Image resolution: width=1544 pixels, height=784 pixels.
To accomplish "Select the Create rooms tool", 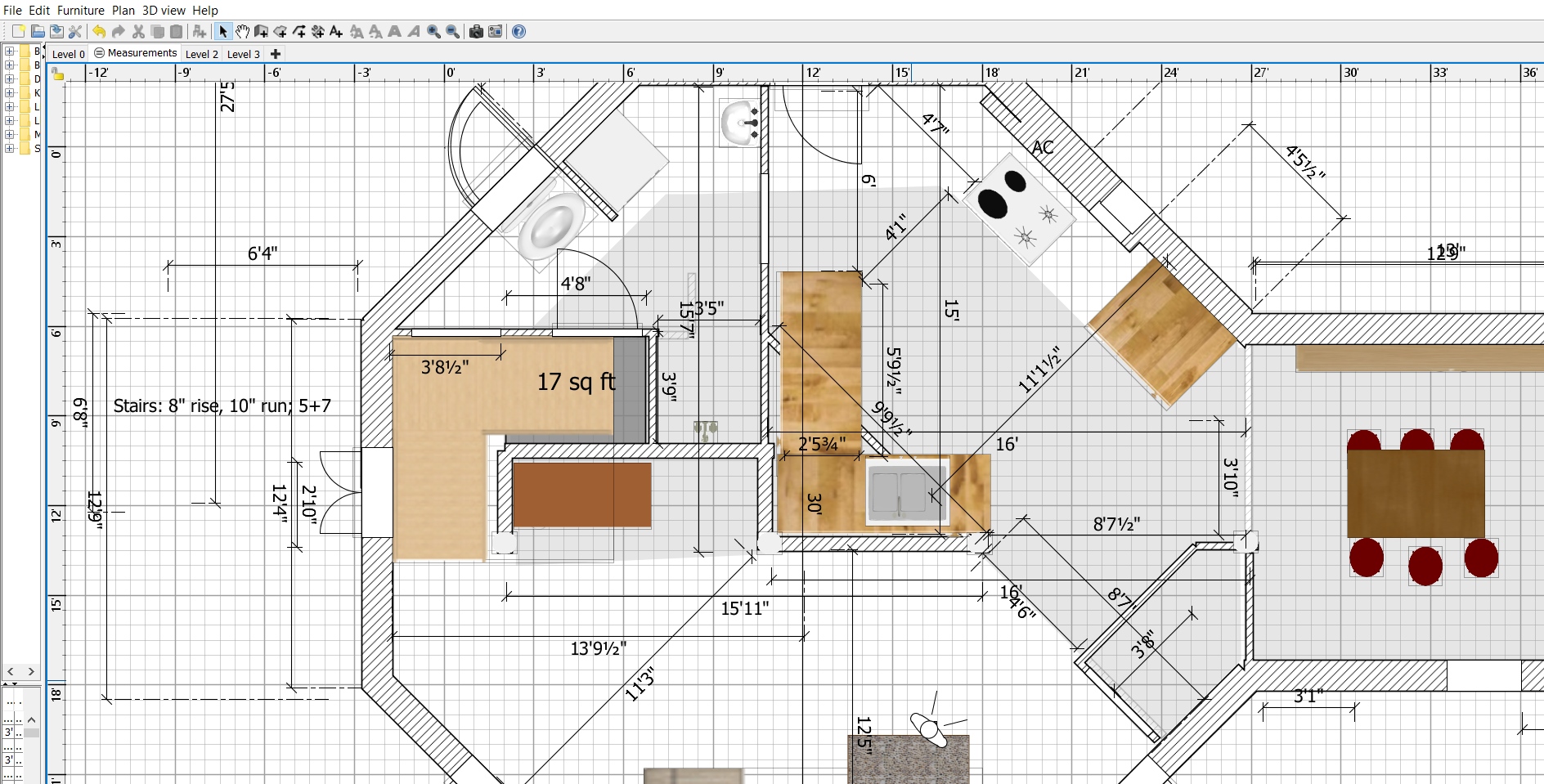I will (x=281, y=31).
